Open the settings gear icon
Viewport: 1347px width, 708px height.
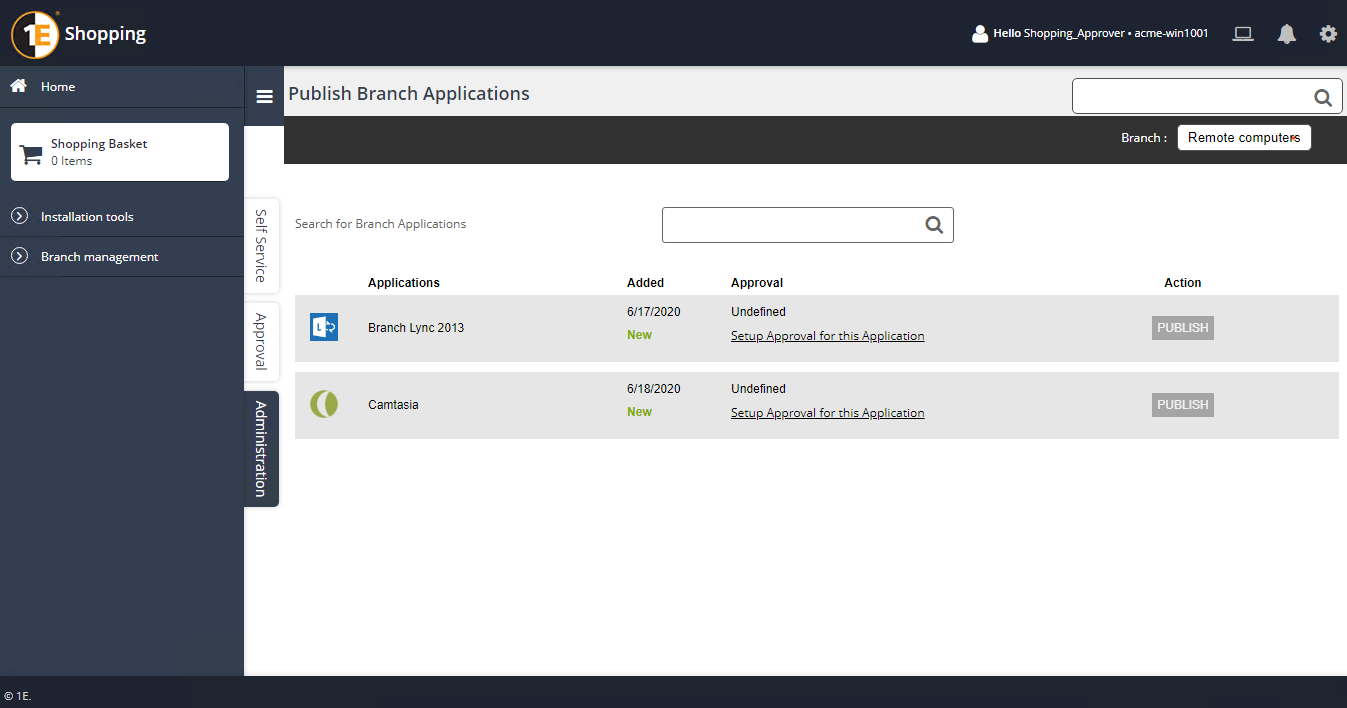tap(1328, 34)
